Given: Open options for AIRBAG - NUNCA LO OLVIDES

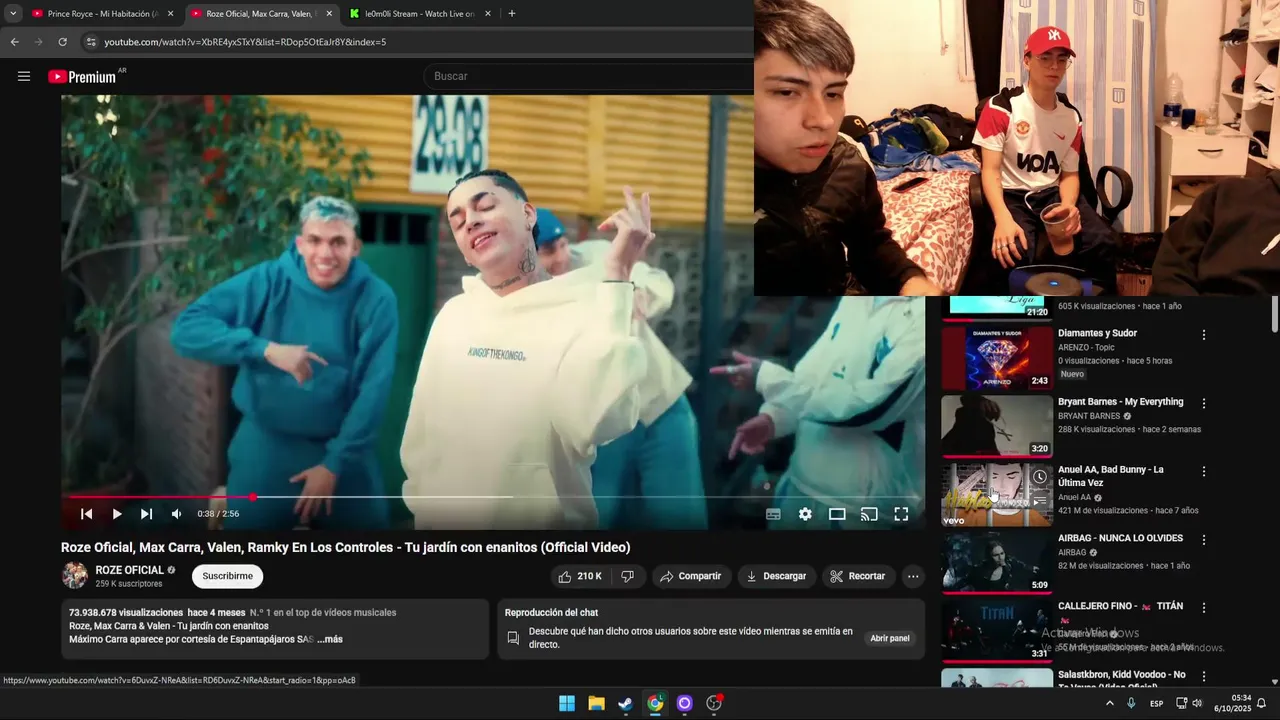Looking at the screenshot, I should point(1204,539).
